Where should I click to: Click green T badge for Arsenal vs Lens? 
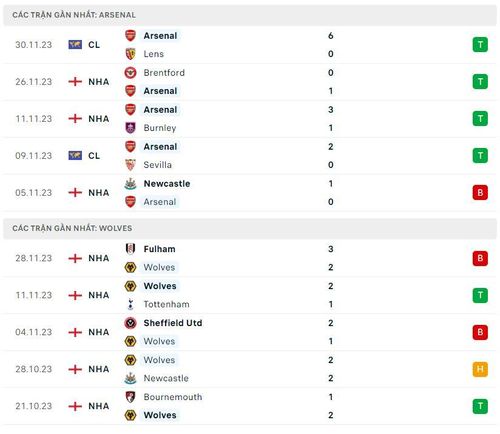pos(480,45)
